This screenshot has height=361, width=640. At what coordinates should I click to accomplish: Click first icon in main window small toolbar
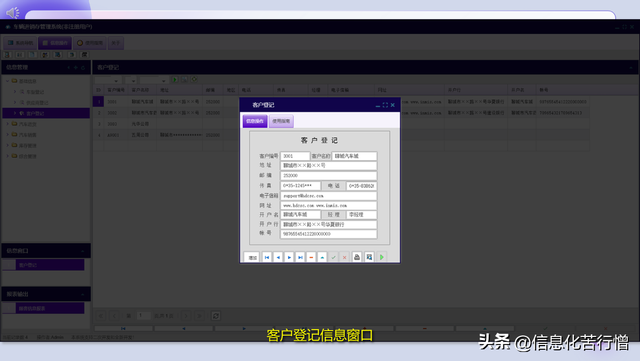(7, 55)
